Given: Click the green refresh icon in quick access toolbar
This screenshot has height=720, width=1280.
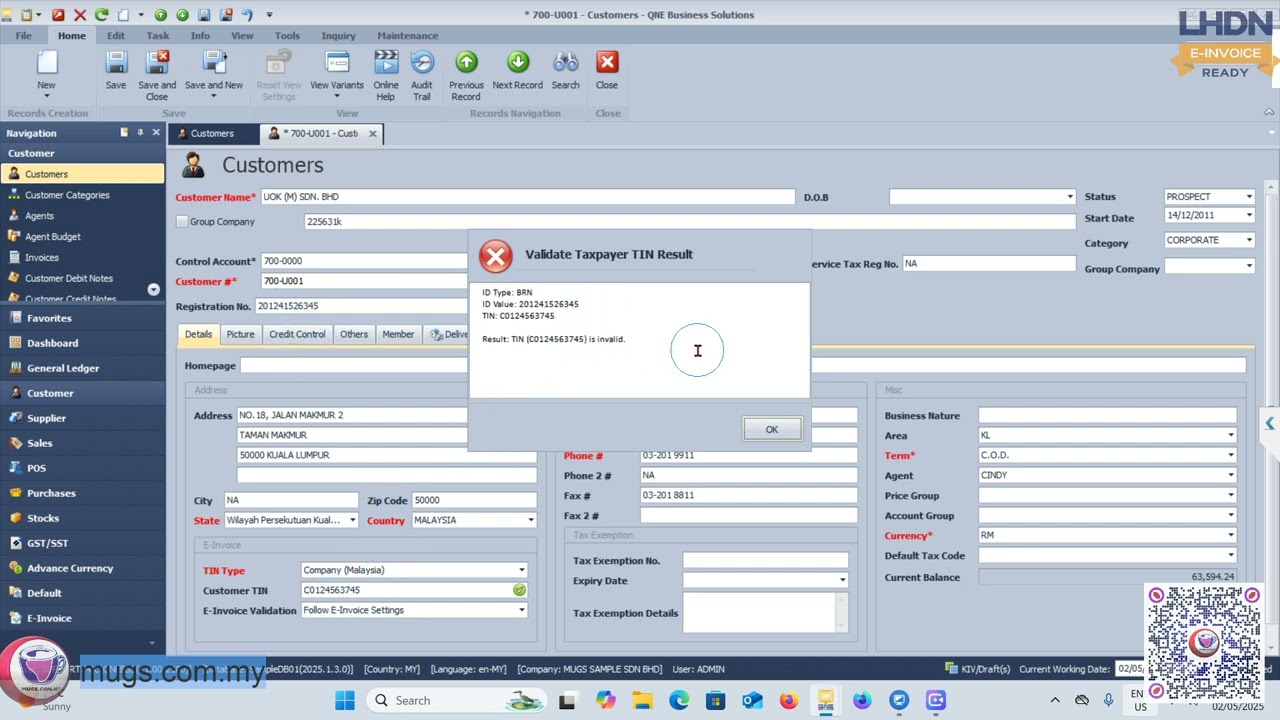Looking at the screenshot, I should [x=101, y=15].
